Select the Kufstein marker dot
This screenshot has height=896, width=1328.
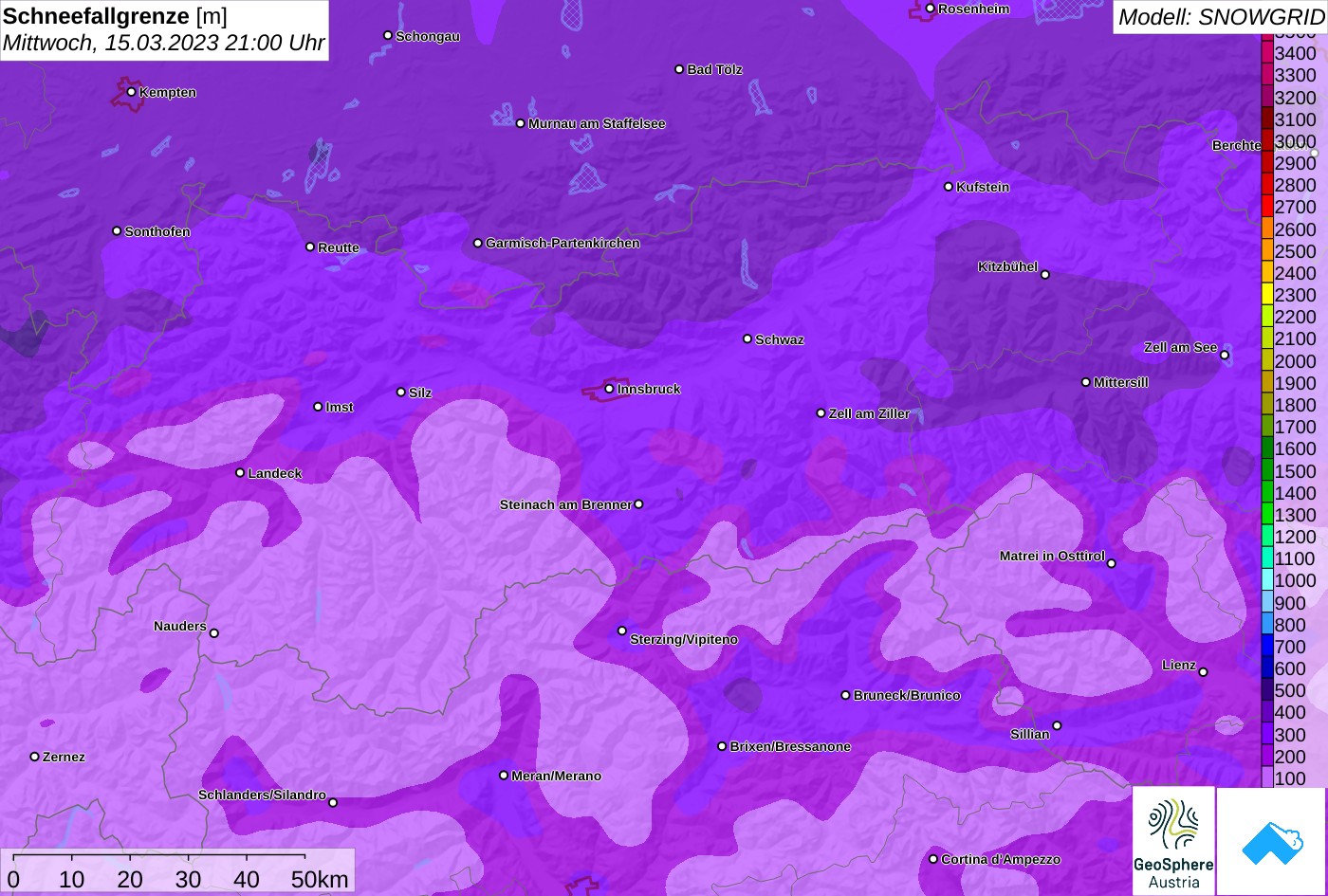[949, 187]
